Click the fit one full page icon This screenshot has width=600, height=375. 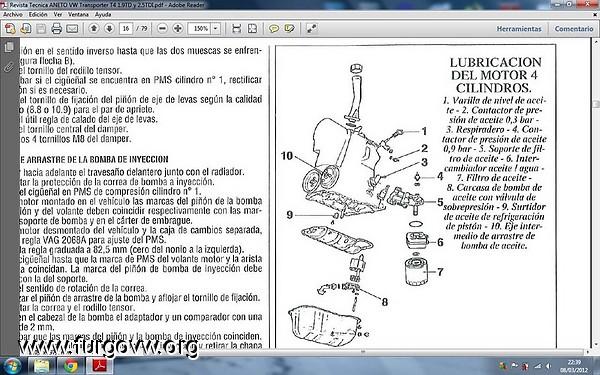click(252, 29)
